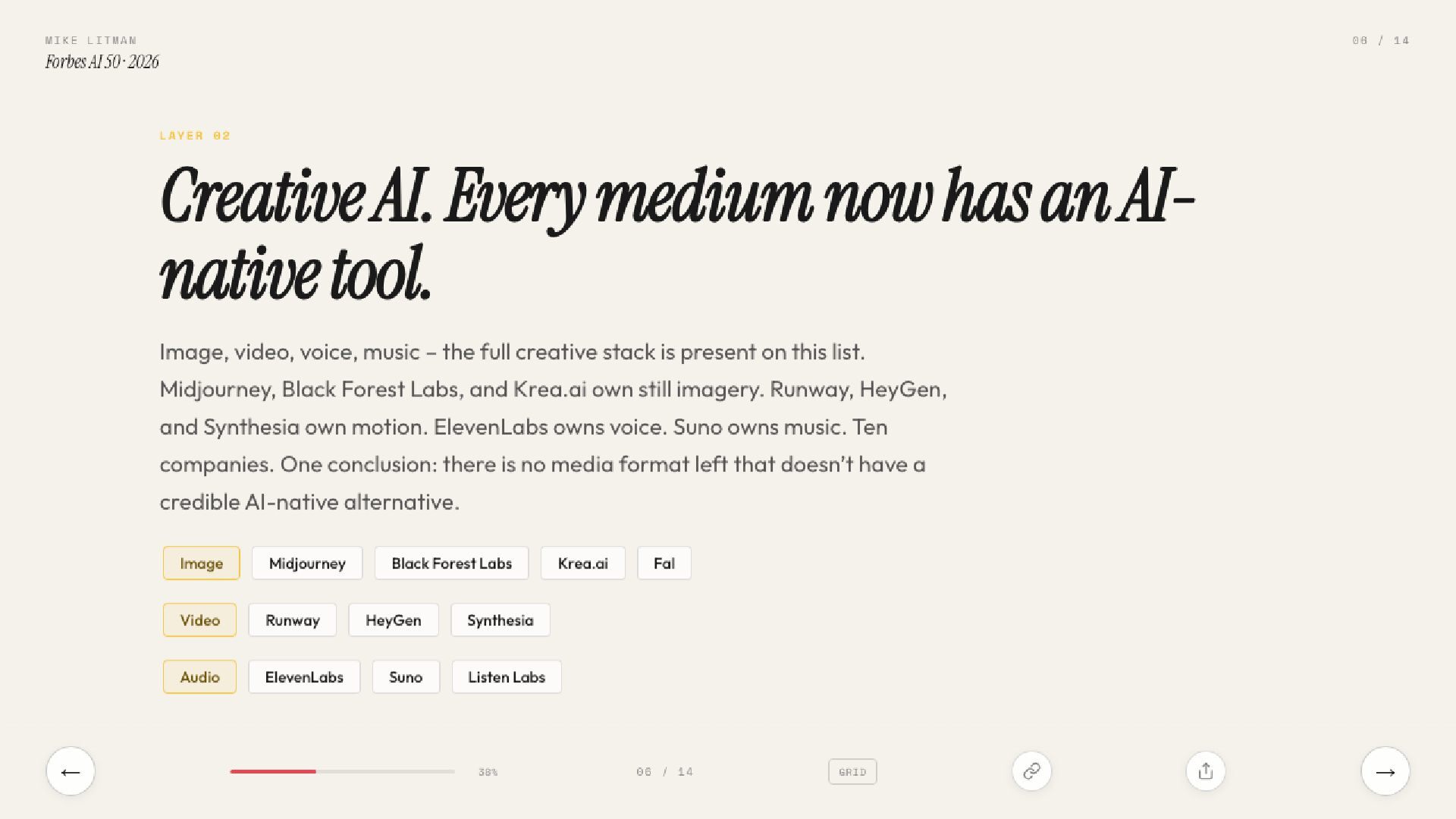
Task: Pick the Synthesia chip
Action: click(x=500, y=620)
